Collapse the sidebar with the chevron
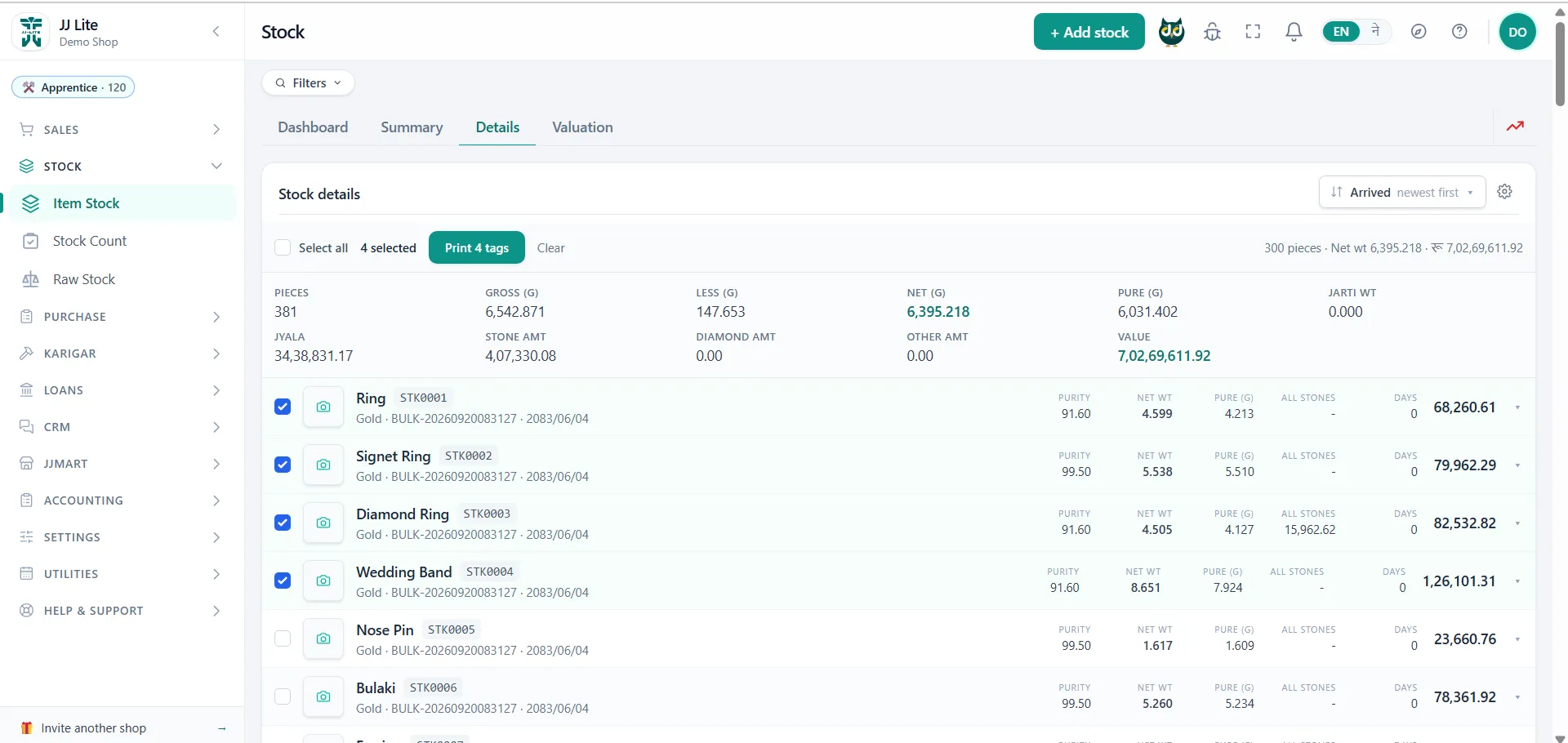Viewport: 1568px width, 743px height. click(216, 32)
